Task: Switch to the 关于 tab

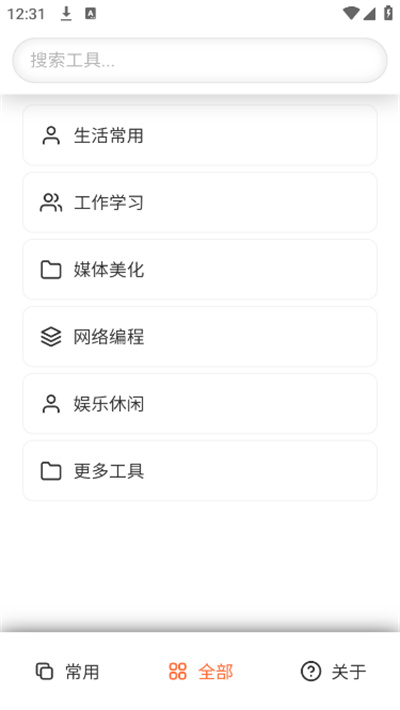Action: click(x=333, y=671)
